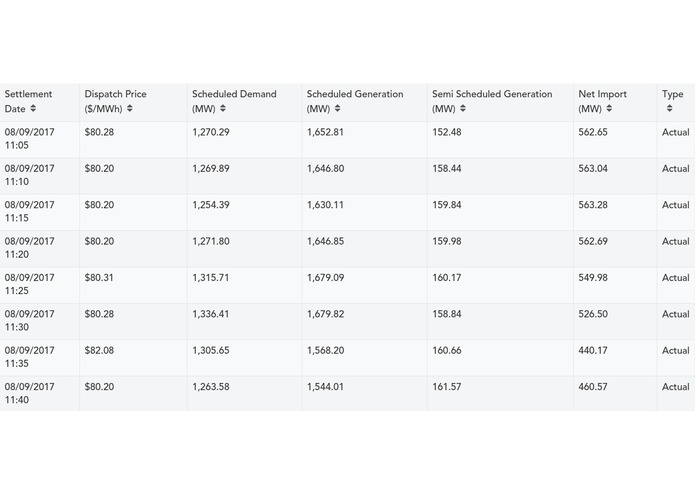Sort by Type column icon

point(669,109)
